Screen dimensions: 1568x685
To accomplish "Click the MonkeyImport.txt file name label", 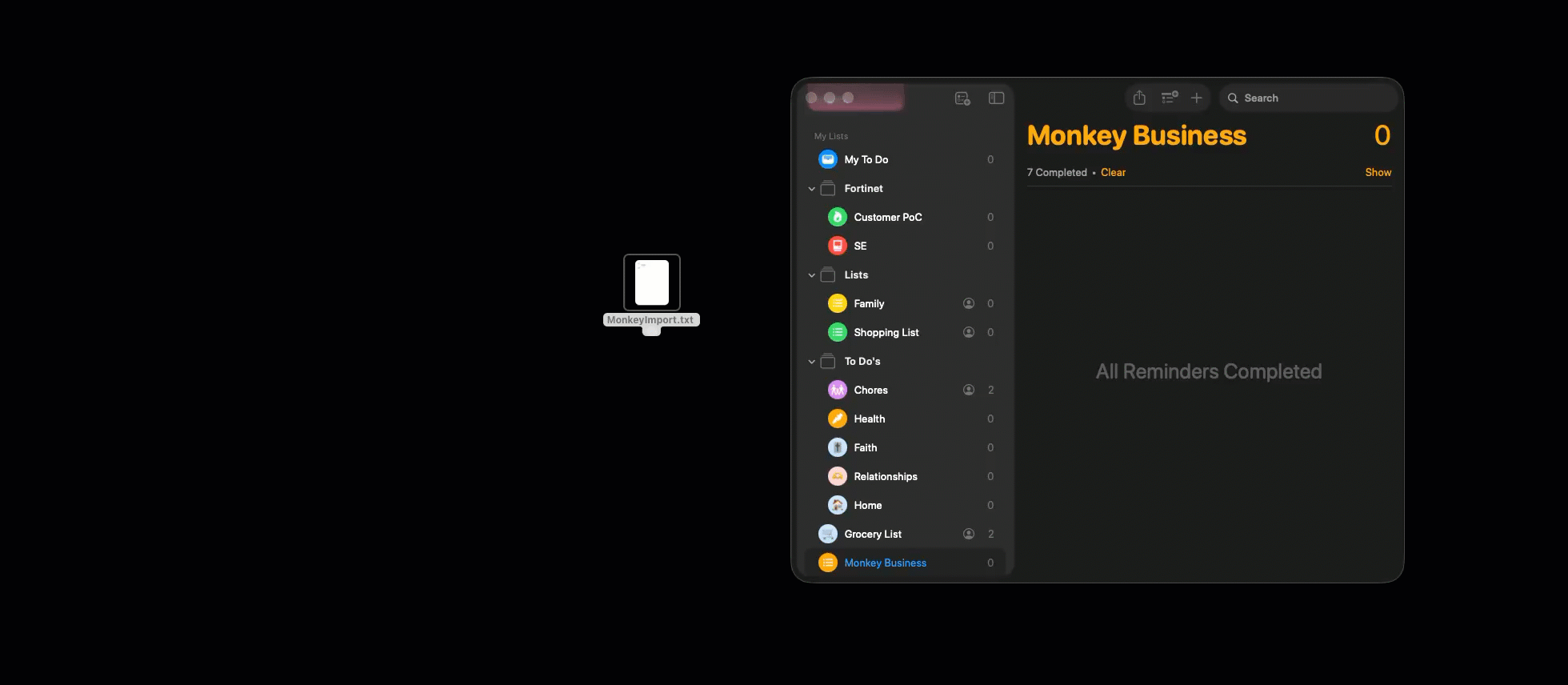I will [650, 320].
